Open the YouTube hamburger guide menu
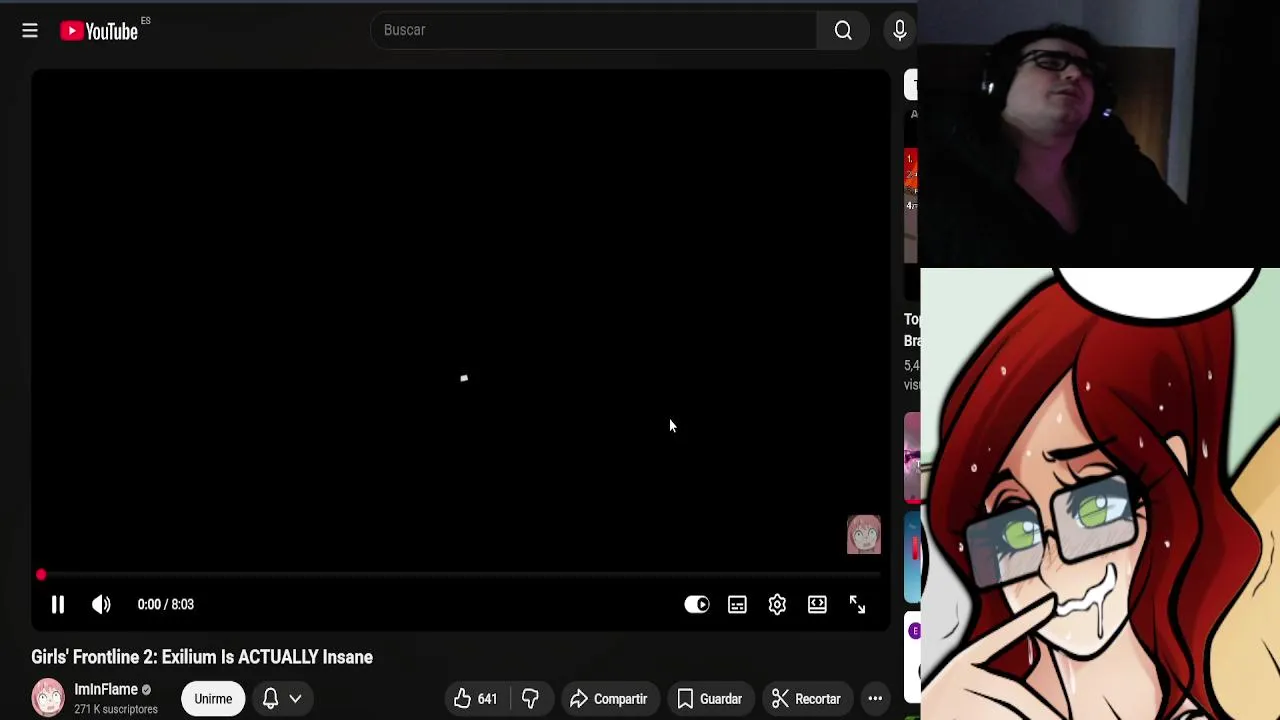1280x720 pixels. pos(30,31)
